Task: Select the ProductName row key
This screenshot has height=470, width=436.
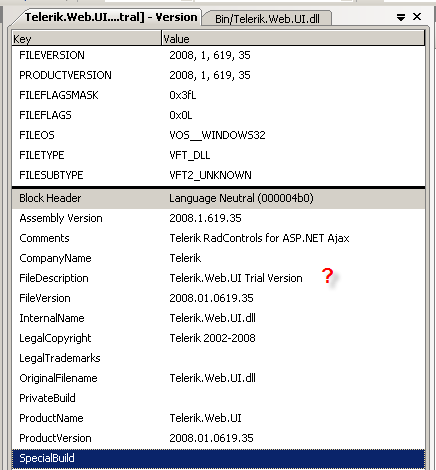Action: pos(51,418)
